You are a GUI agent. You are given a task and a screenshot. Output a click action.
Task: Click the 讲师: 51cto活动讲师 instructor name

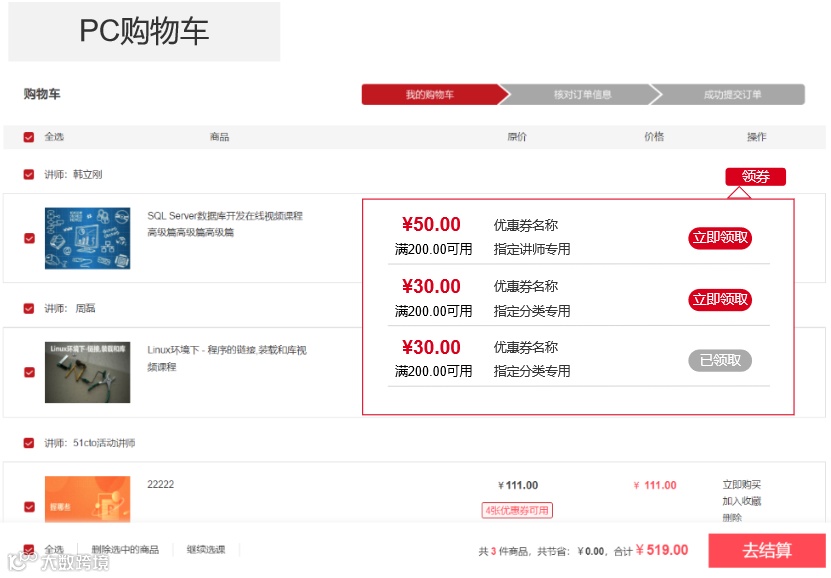[90, 443]
